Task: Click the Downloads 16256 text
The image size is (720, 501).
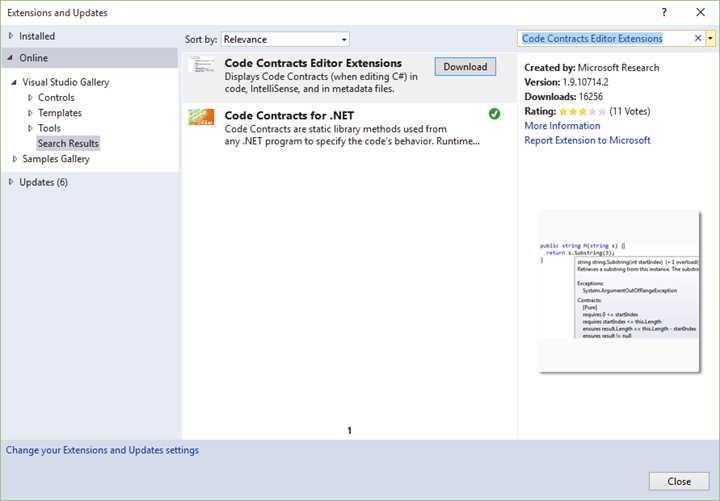Action: 563,96
